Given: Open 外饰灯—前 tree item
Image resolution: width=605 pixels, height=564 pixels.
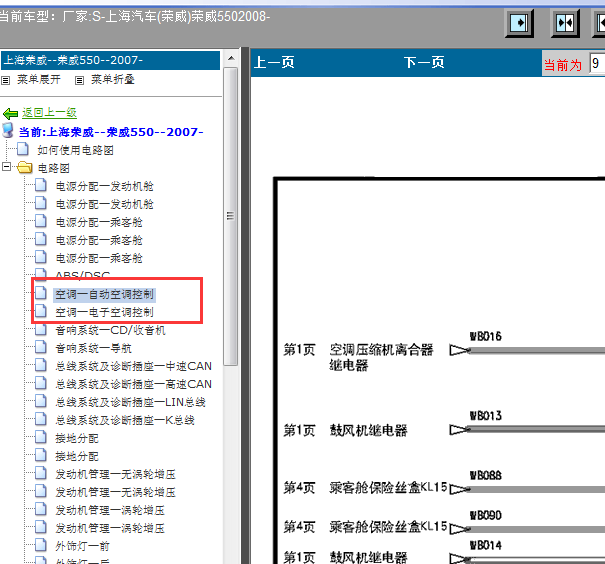Looking at the screenshot, I should point(83,546).
